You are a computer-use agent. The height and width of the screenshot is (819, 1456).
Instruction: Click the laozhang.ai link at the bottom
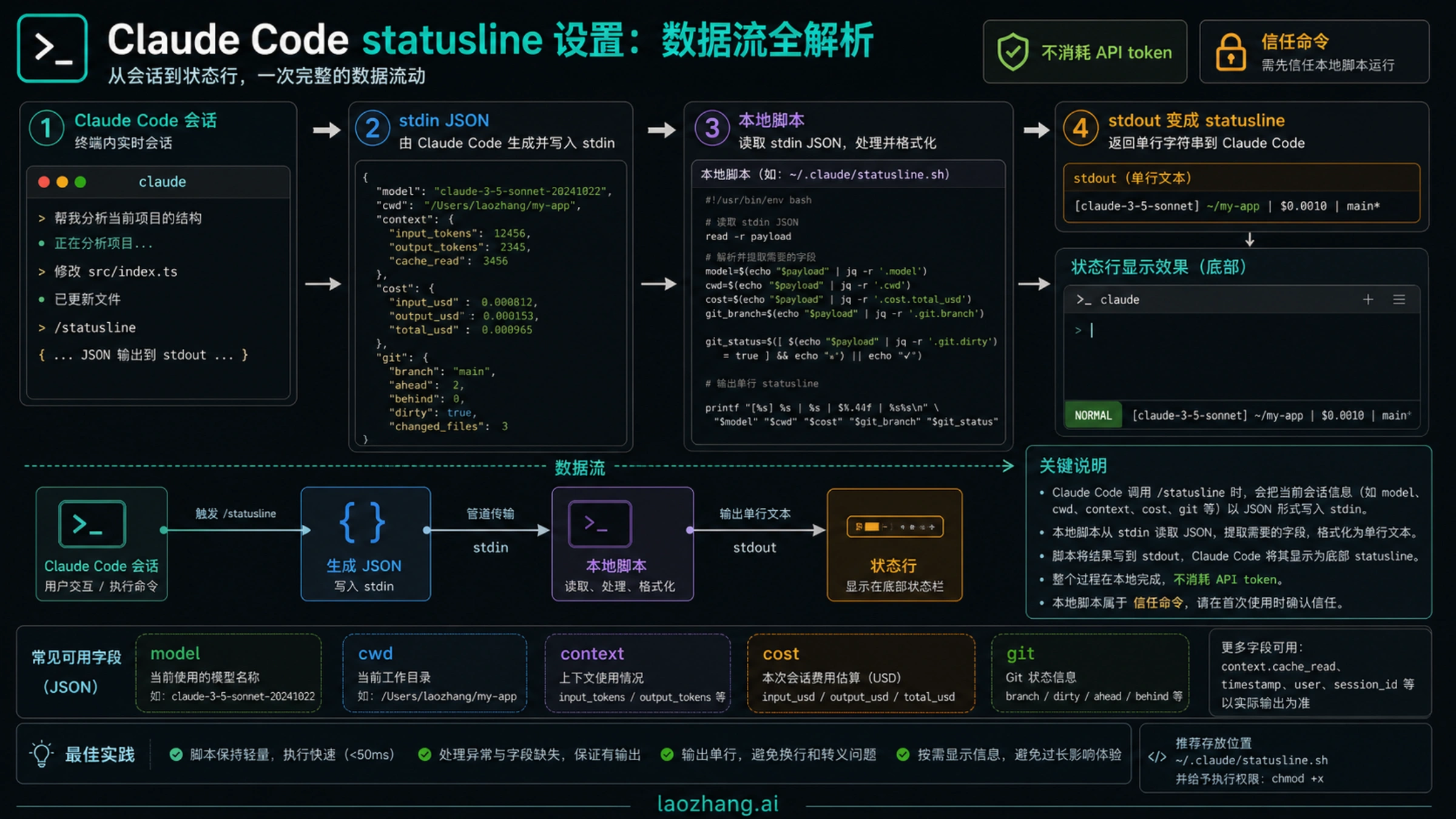(x=718, y=804)
